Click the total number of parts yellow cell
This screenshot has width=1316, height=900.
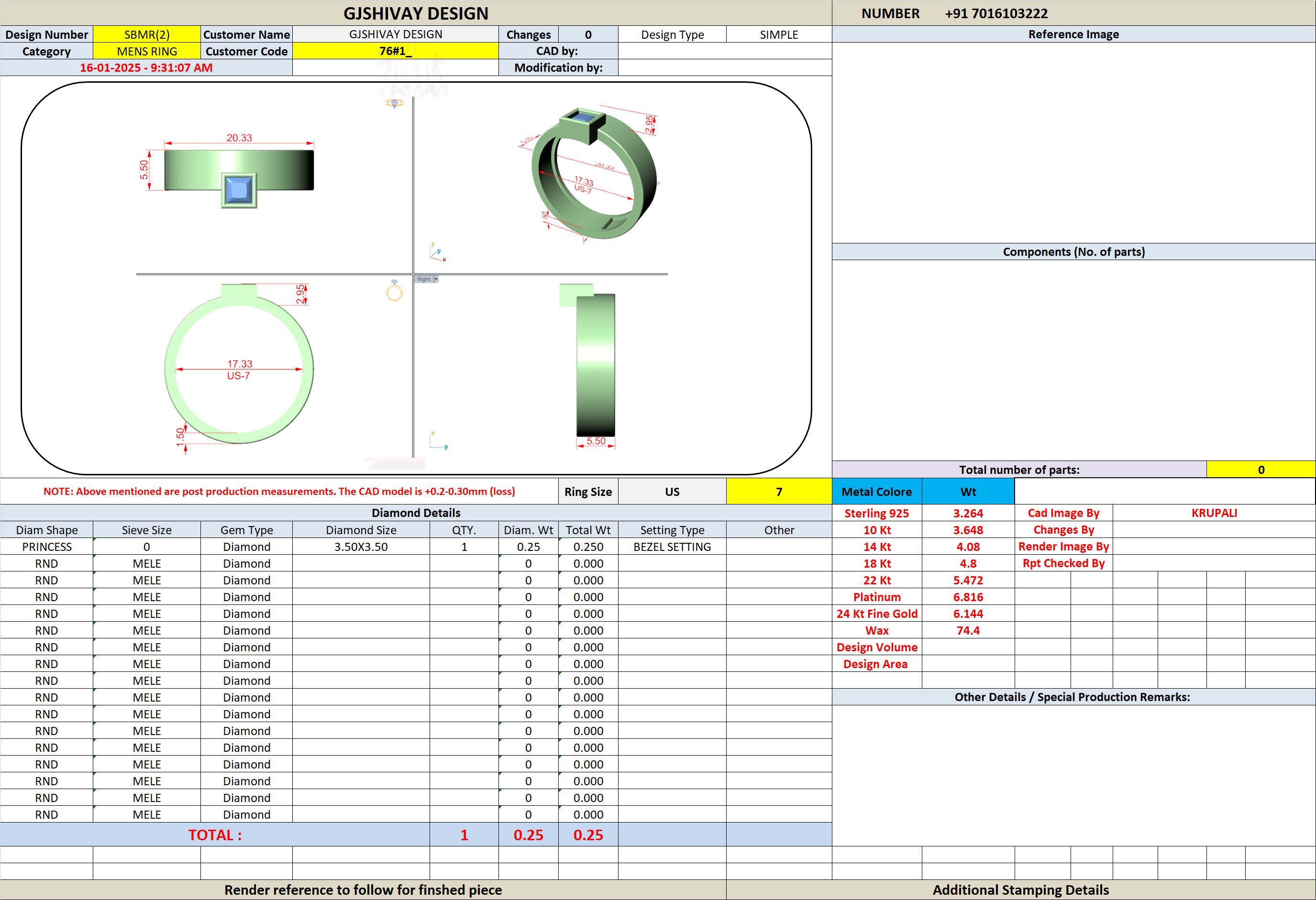coord(1261,469)
